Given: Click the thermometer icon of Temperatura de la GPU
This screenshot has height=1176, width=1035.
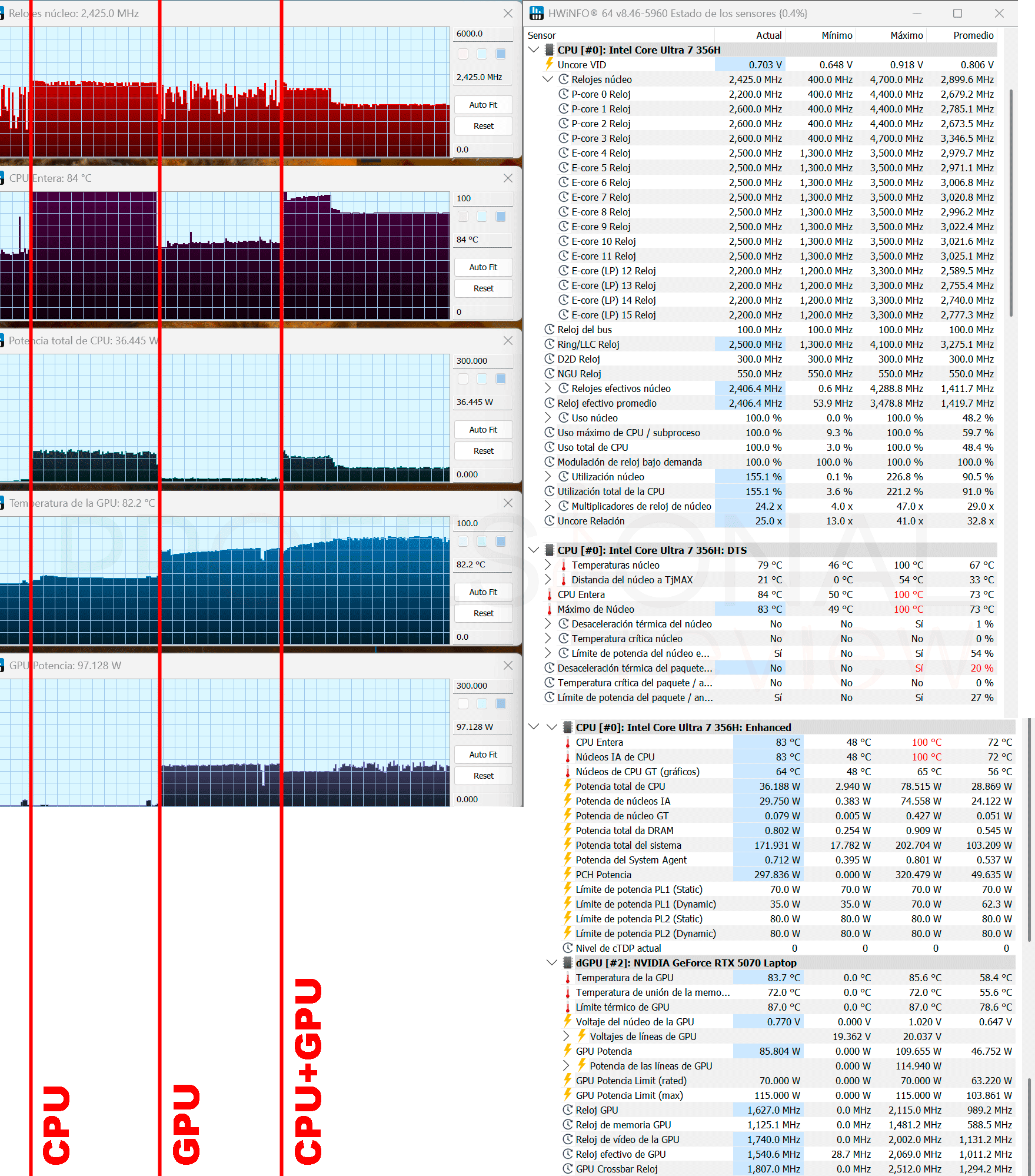Looking at the screenshot, I should click(568, 978).
